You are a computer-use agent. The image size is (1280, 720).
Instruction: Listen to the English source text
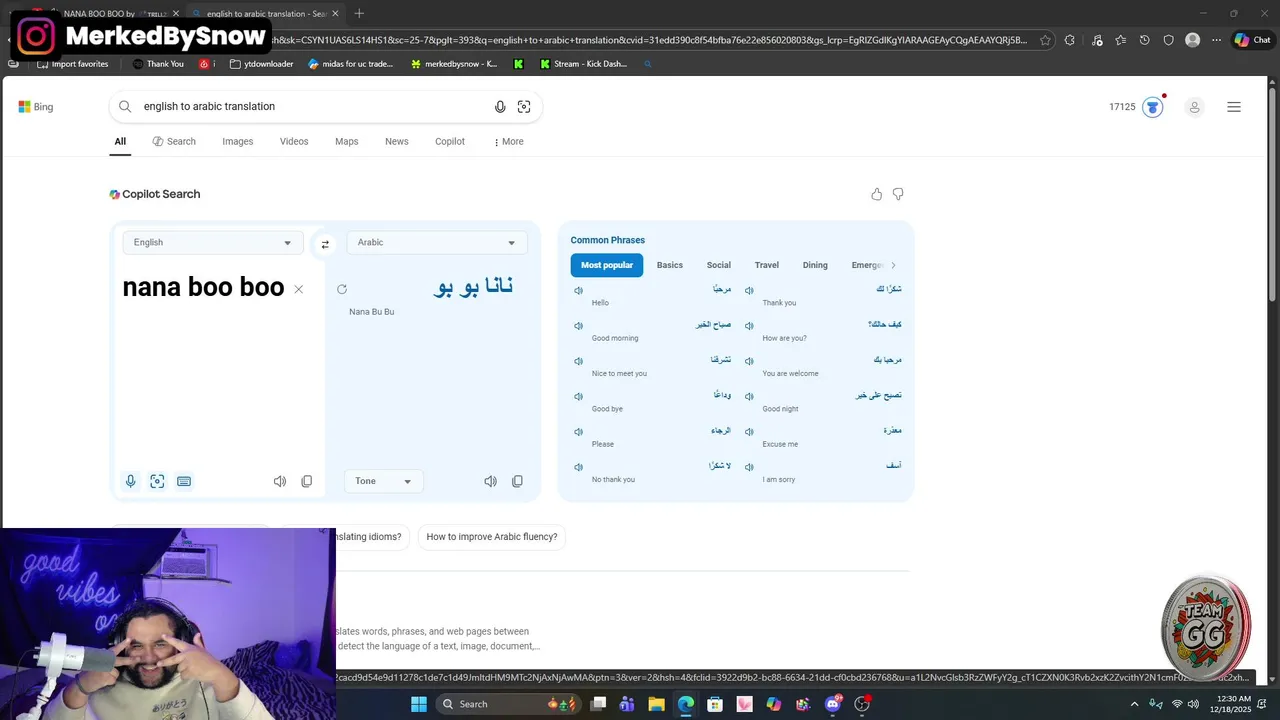[280, 481]
